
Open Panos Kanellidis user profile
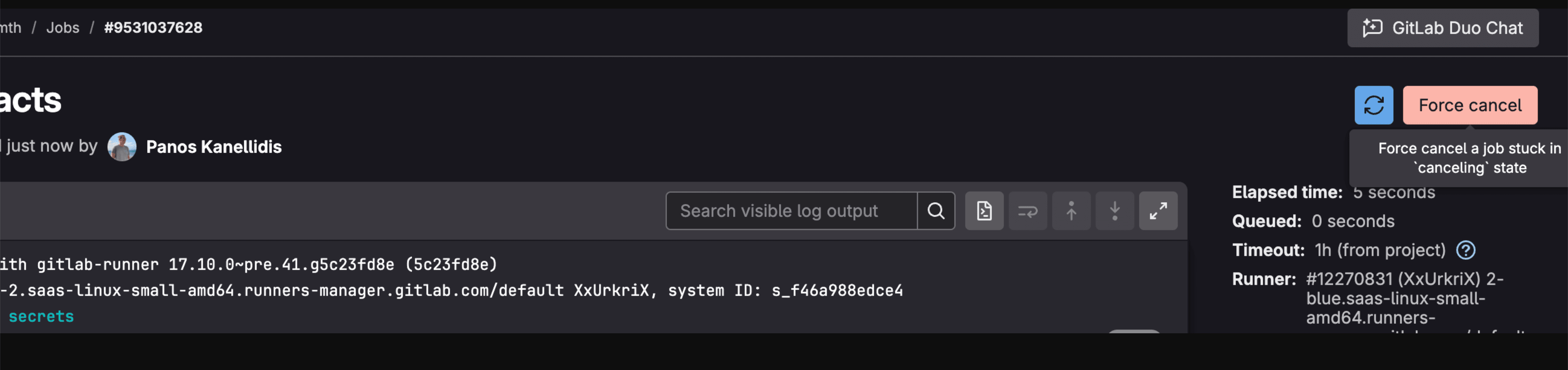pyautogui.click(x=214, y=147)
